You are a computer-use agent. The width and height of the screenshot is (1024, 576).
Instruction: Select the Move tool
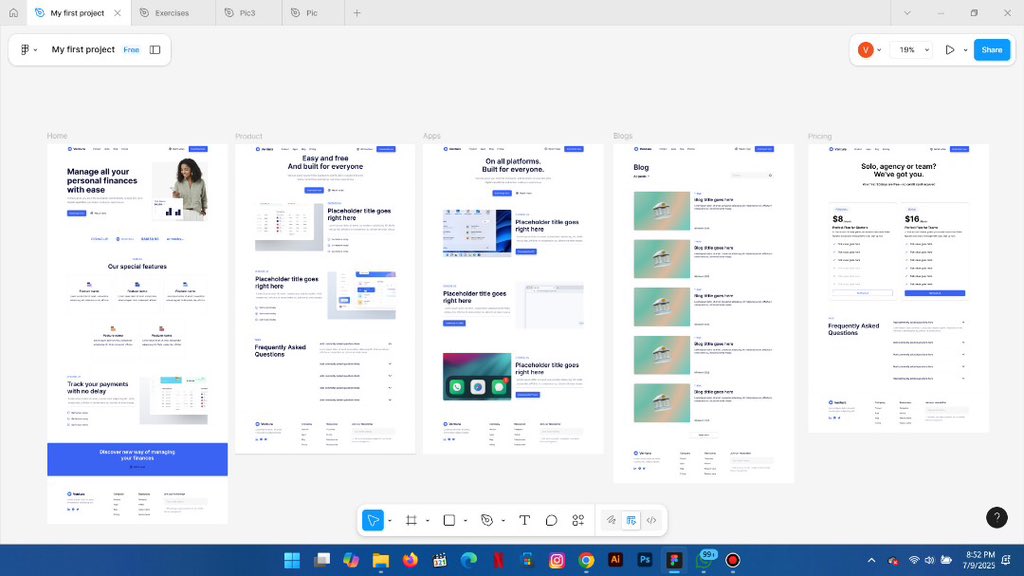tap(373, 520)
